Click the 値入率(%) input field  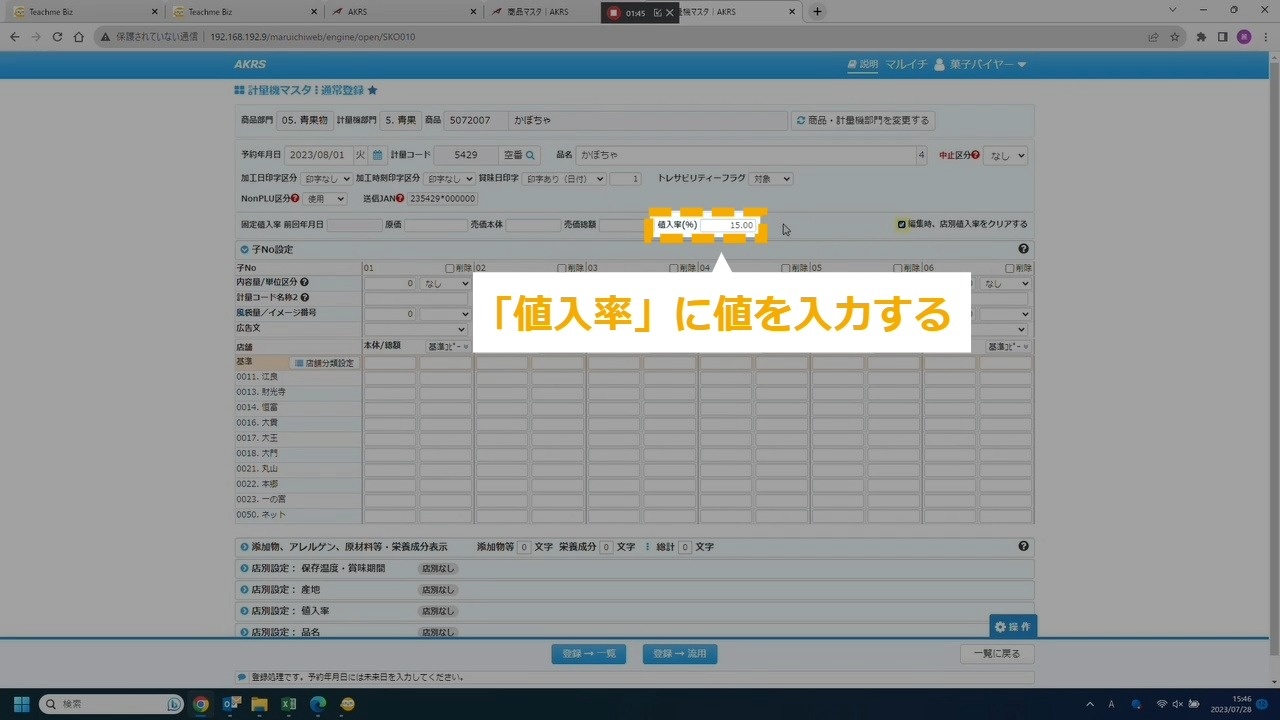pyautogui.click(x=727, y=225)
